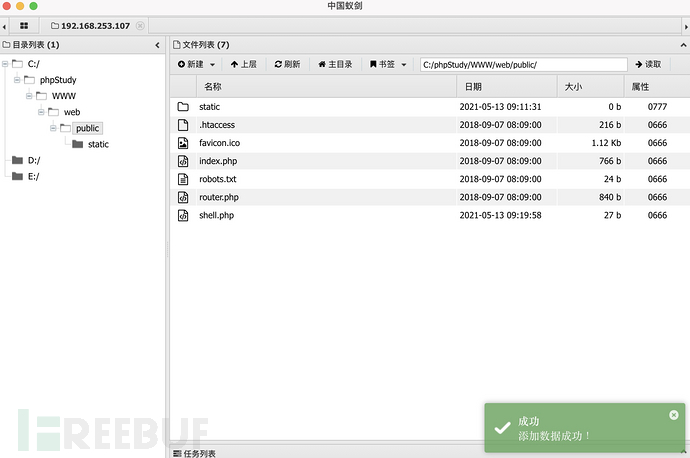Click the router.php file name

pos(219,197)
